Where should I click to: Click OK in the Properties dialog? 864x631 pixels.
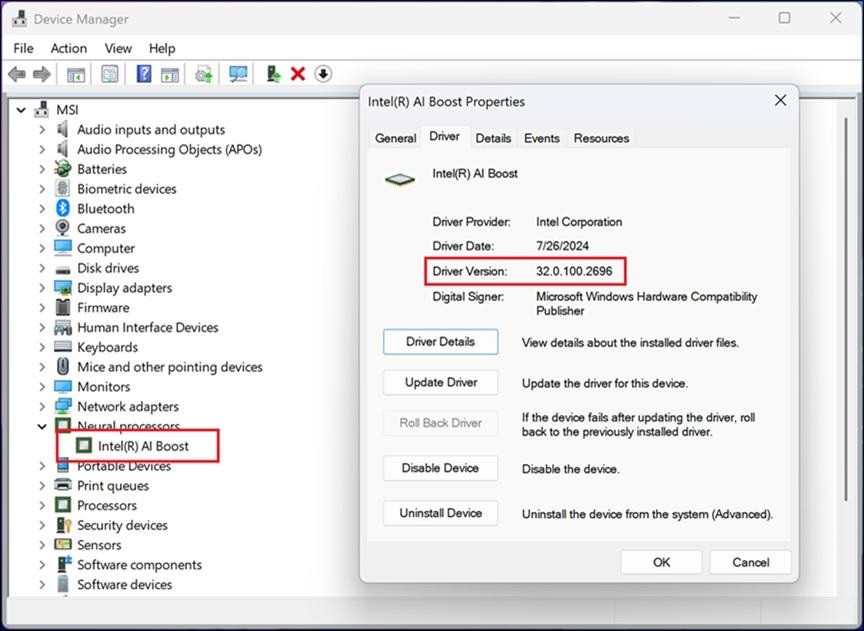tap(661, 562)
